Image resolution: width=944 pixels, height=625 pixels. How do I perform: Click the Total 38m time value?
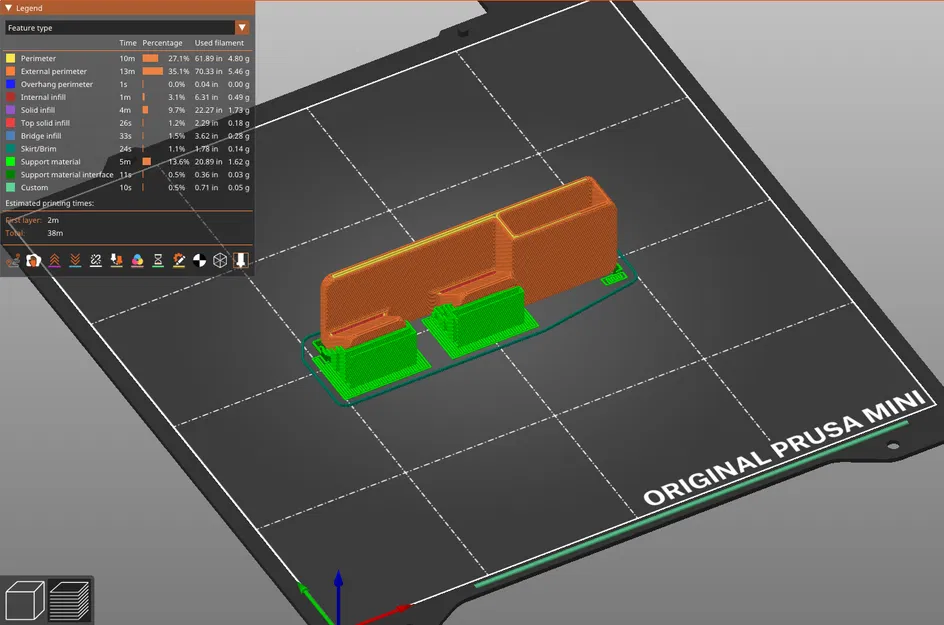[x=55, y=233]
